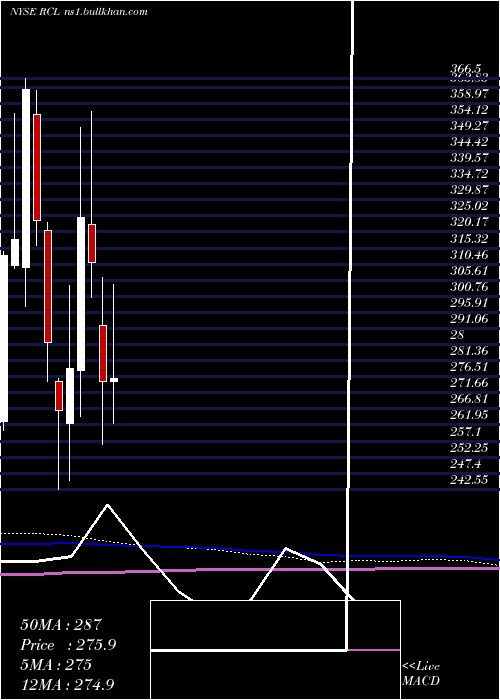
Task: Click the 305.61 axis label
Action: [x=469, y=271]
